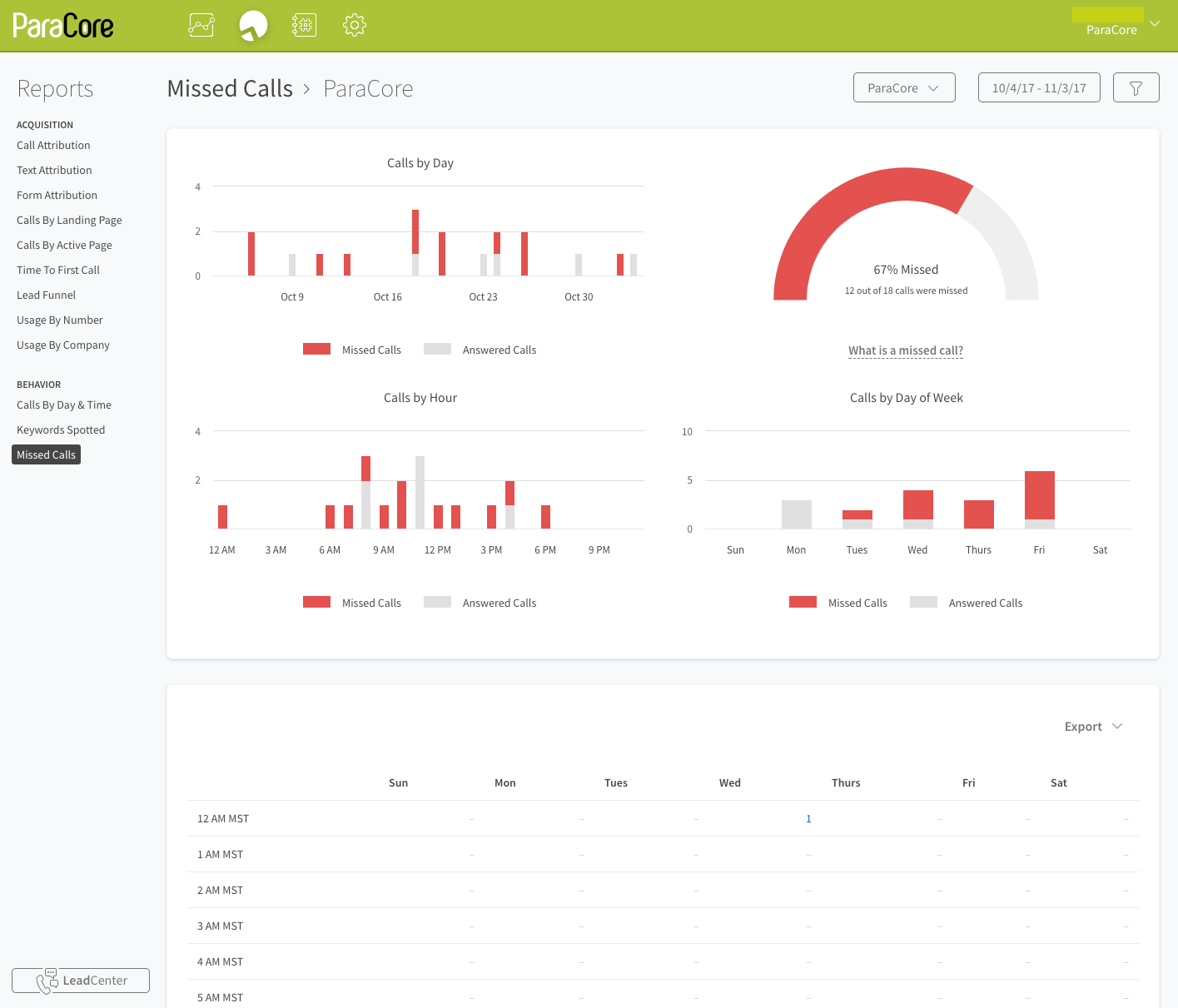Open the reports pie chart icon
The height and width of the screenshot is (1008, 1178).
point(253,25)
